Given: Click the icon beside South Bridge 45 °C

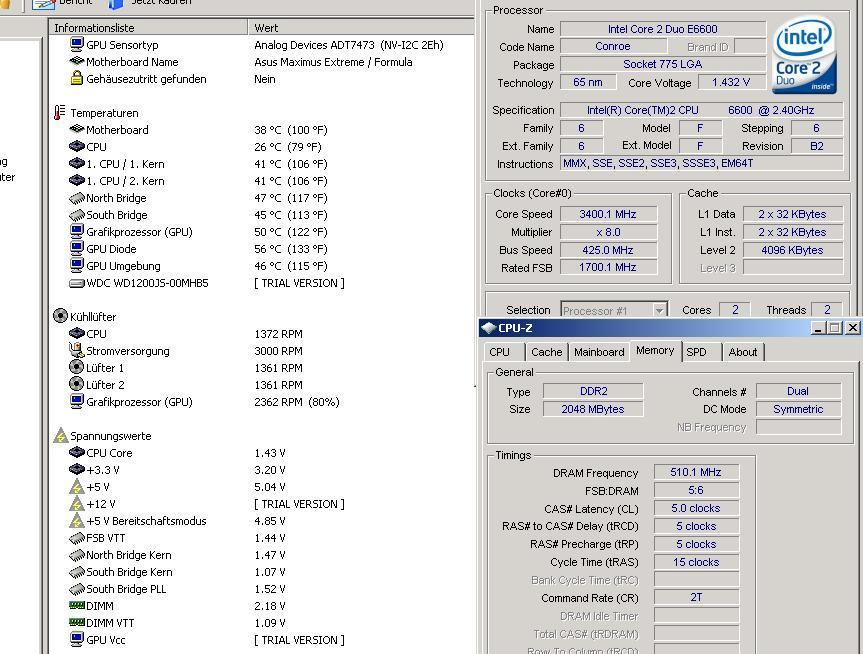Looking at the screenshot, I should [77, 215].
